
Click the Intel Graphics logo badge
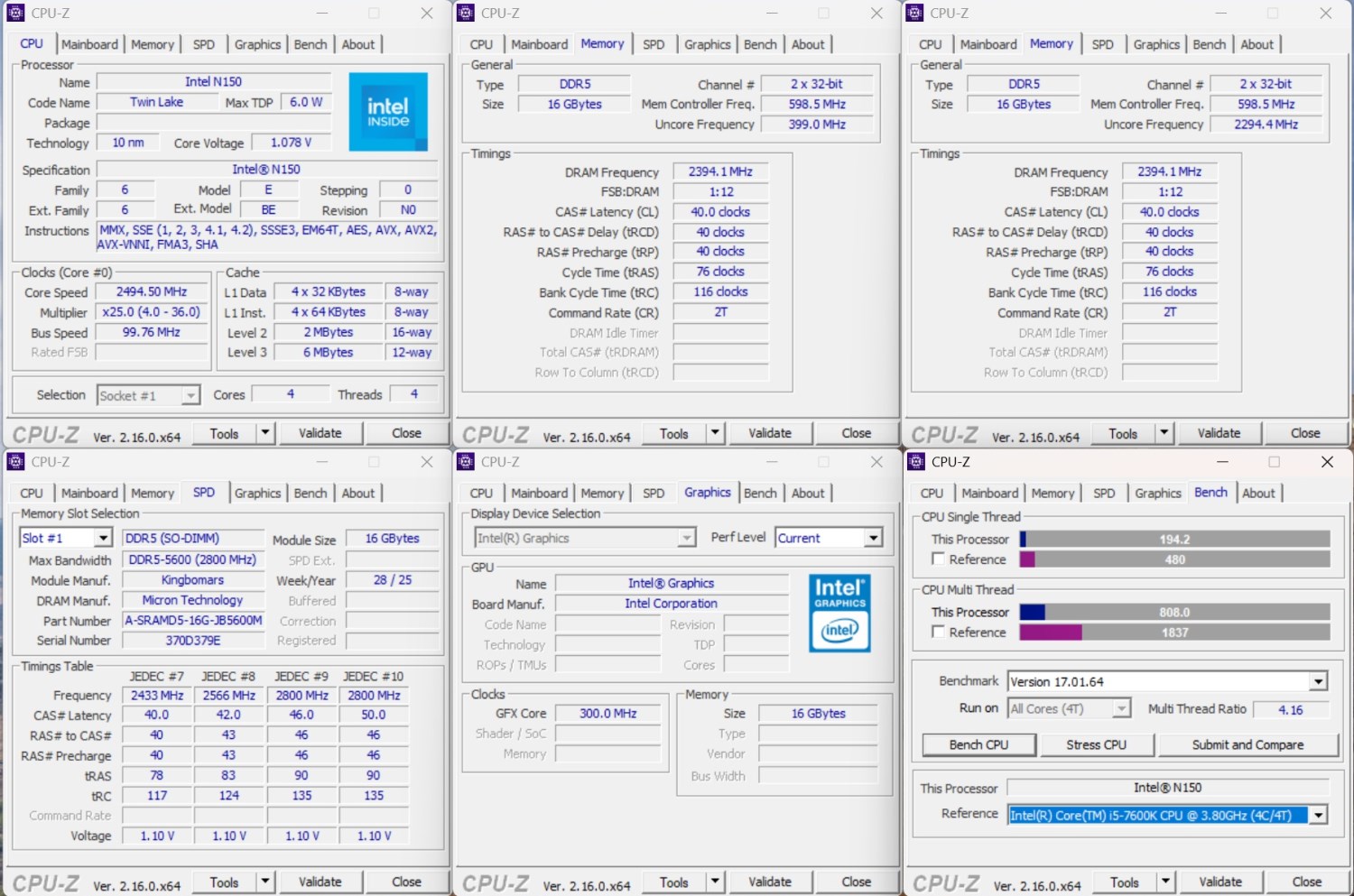839,613
